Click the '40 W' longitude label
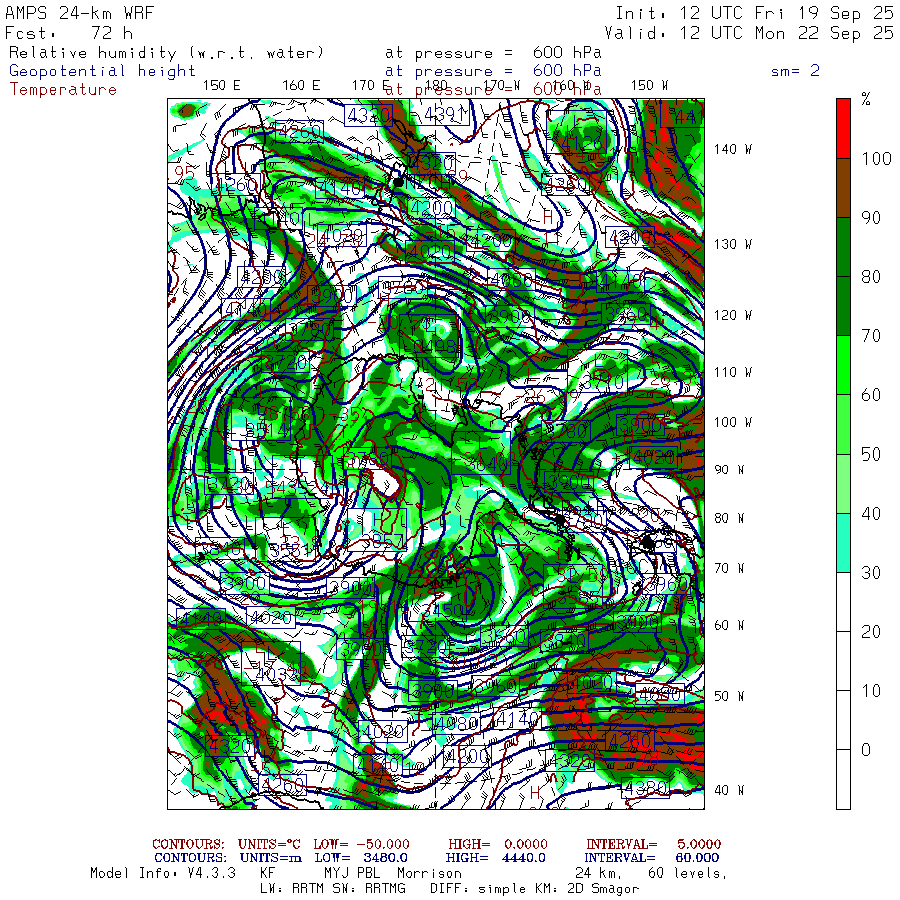The image size is (900, 900). coord(729,790)
